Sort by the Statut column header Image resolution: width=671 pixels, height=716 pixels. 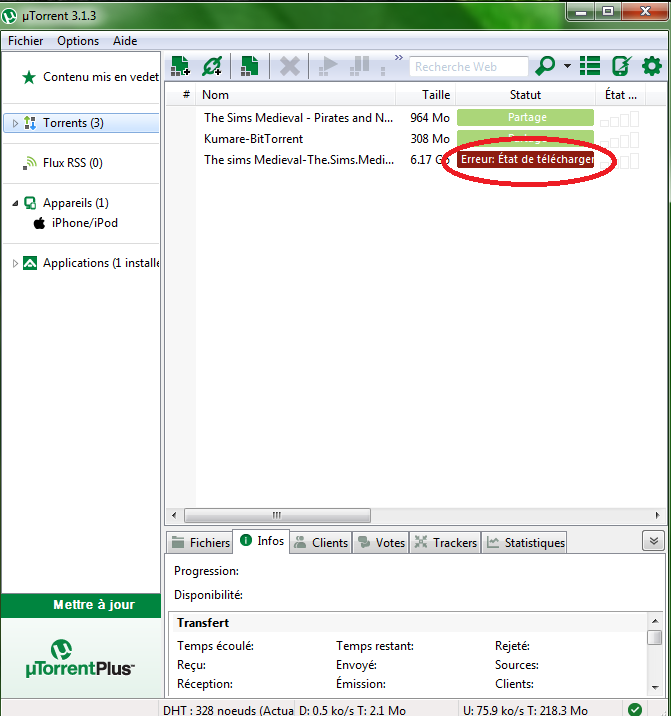(525, 95)
